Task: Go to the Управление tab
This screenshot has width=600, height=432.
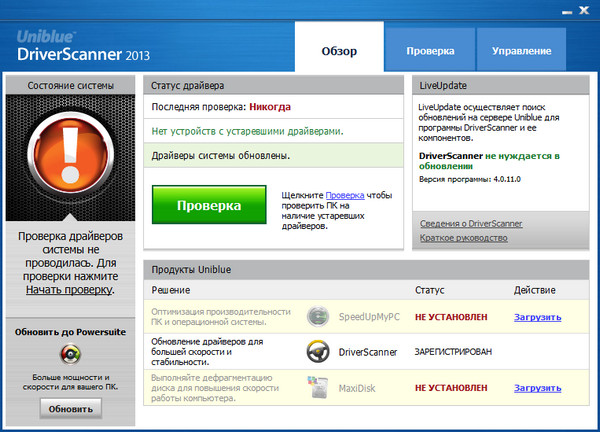Action: (x=521, y=49)
